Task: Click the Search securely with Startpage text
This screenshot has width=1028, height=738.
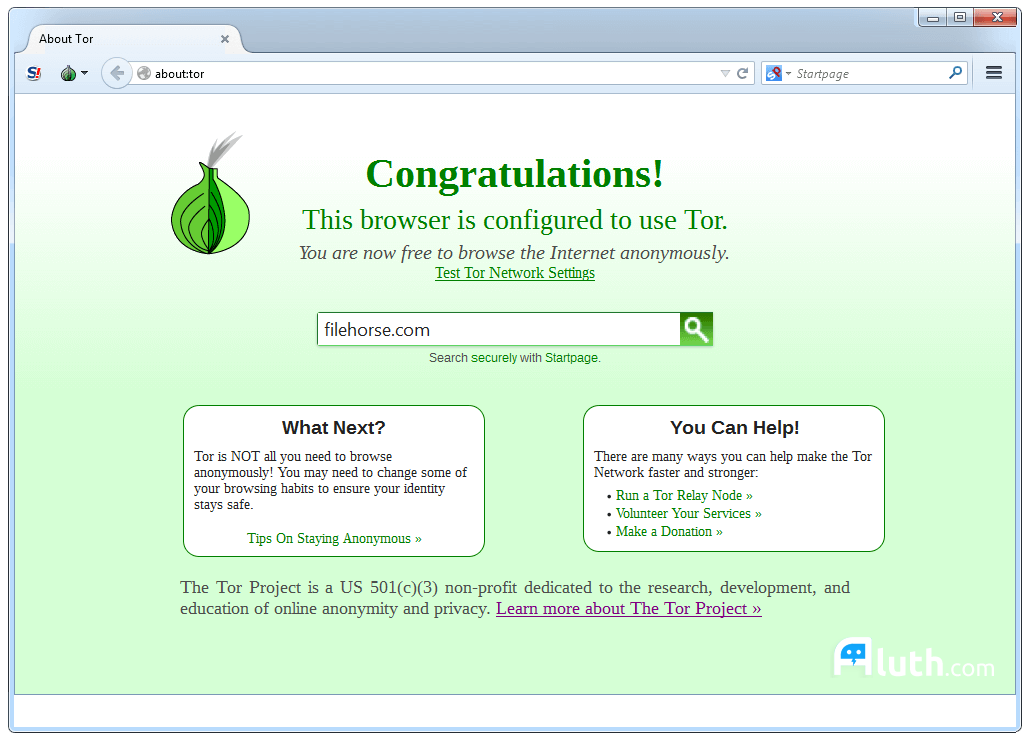Action: click(x=515, y=358)
